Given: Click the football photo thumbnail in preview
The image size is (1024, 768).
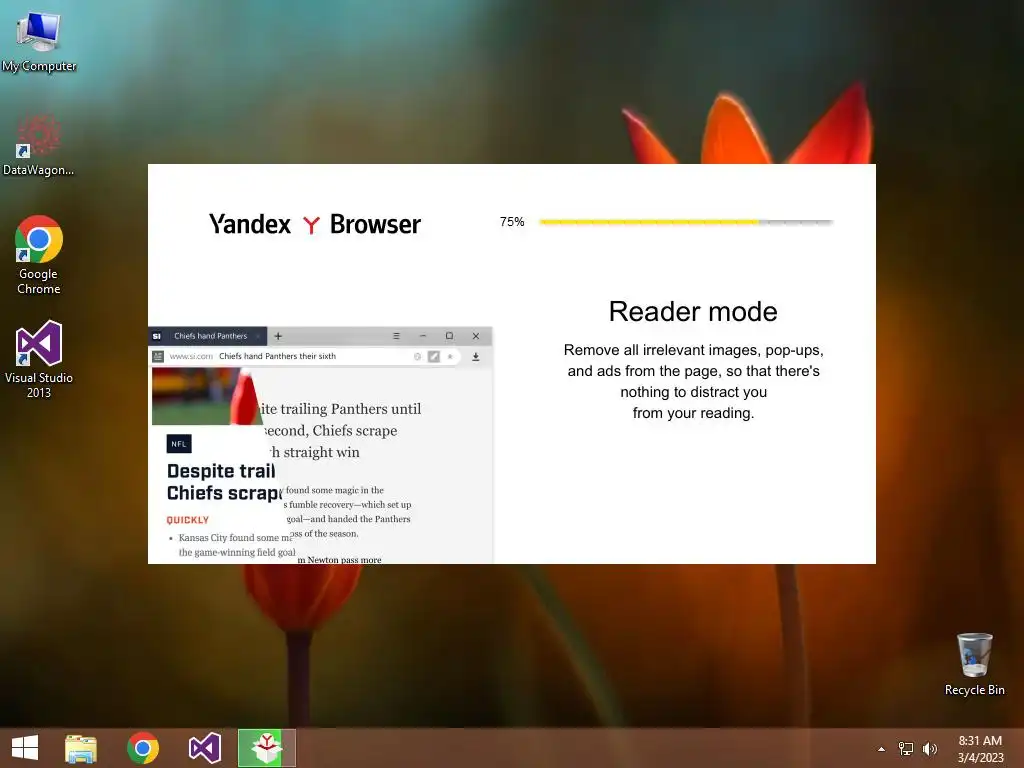Looking at the screenshot, I should click(x=206, y=396).
